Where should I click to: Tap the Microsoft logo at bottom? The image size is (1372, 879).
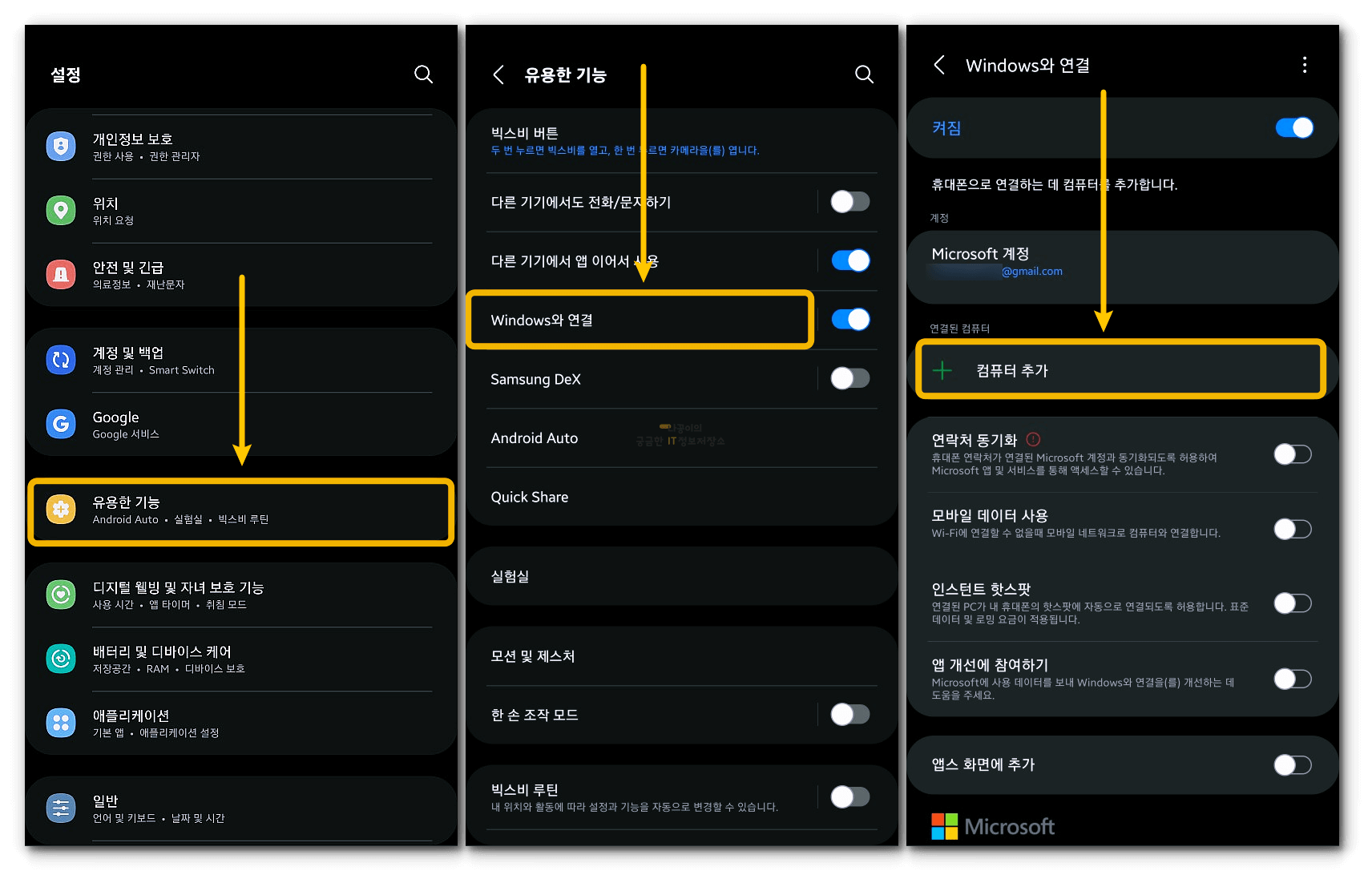click(x=993, y=826)
